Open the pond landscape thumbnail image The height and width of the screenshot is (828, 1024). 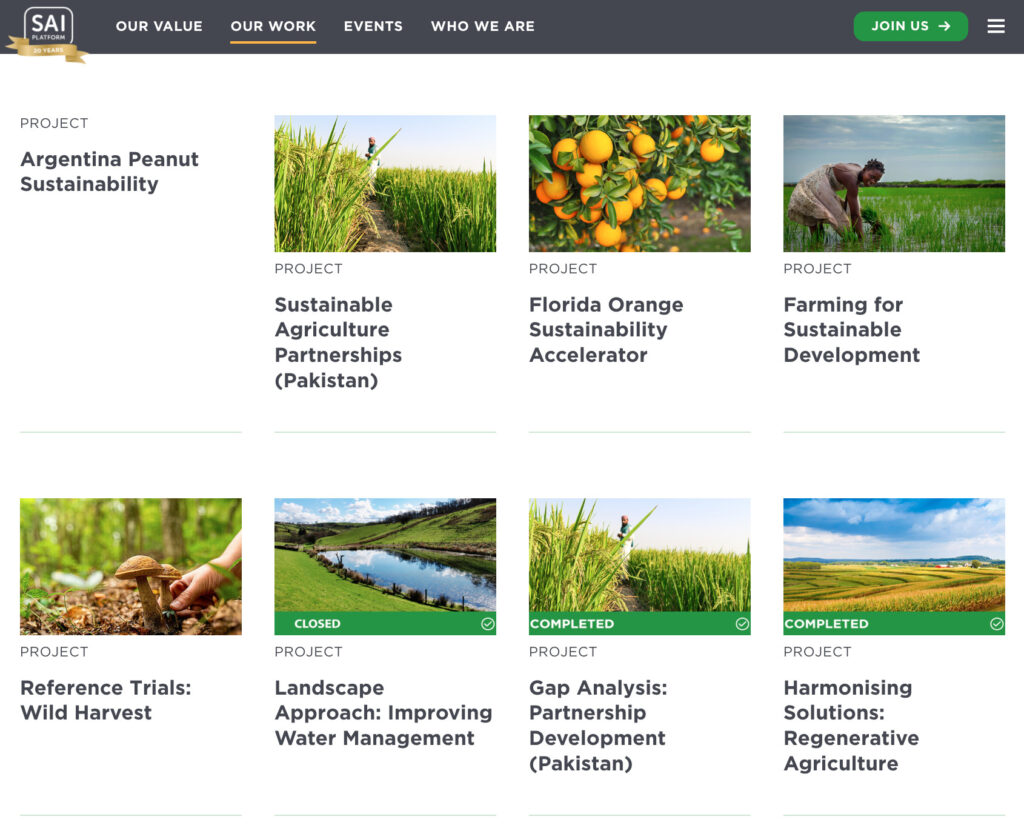point(385,555)
